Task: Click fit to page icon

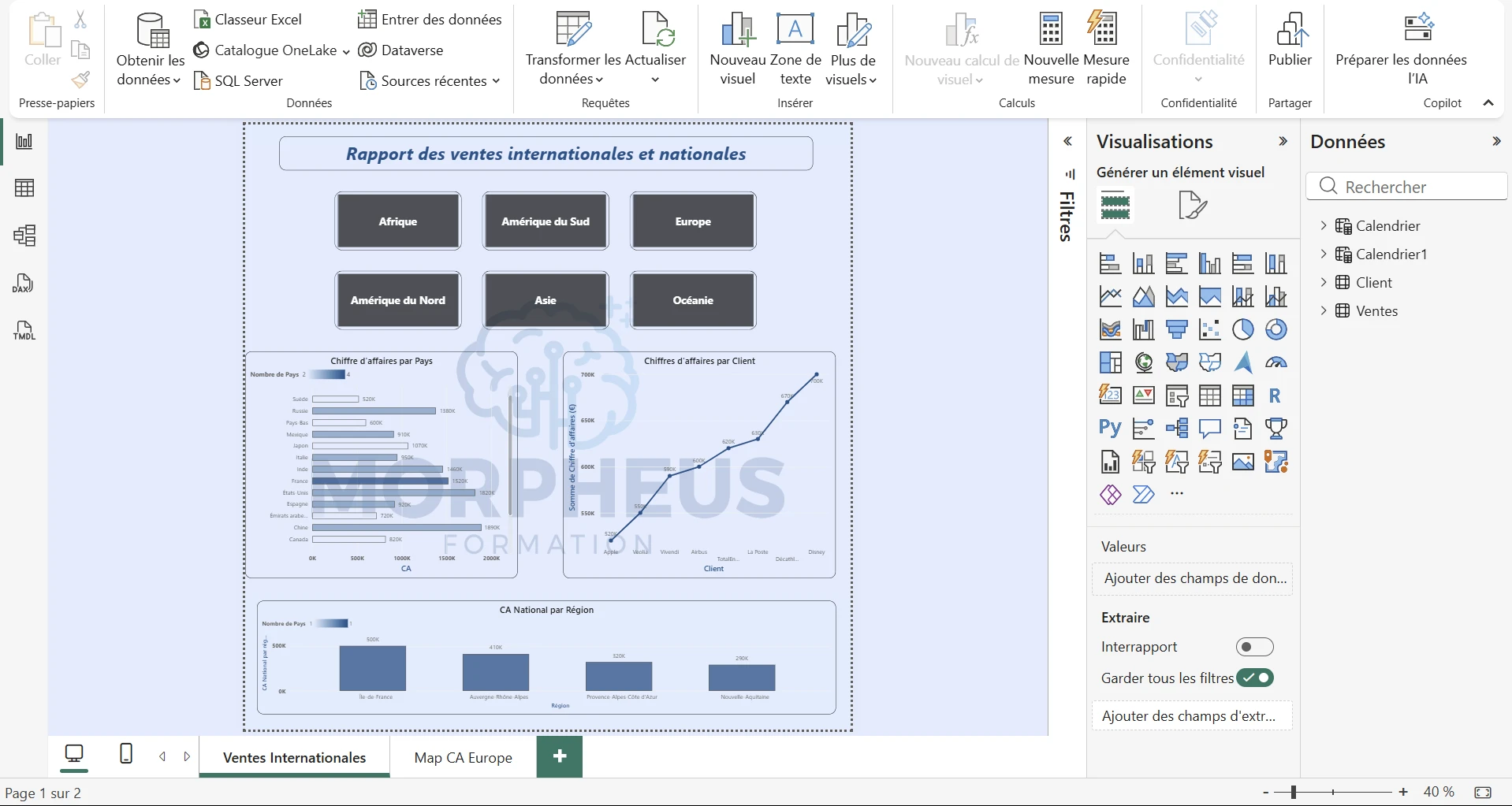Action: click(x=1483, y=792)
